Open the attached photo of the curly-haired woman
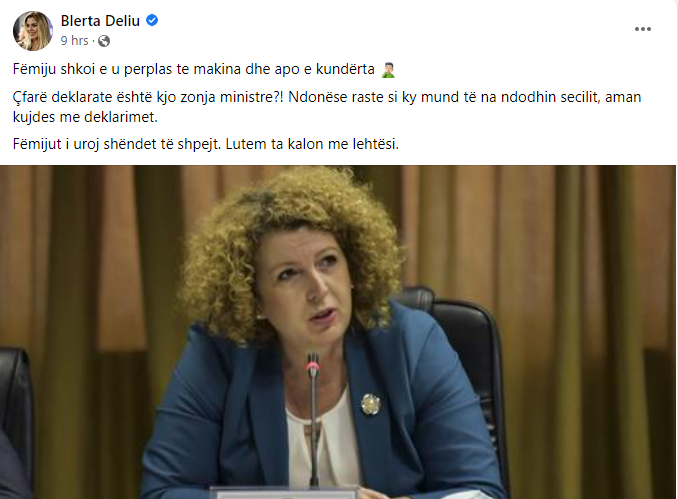The image size is (678, 499). [338, 332]
